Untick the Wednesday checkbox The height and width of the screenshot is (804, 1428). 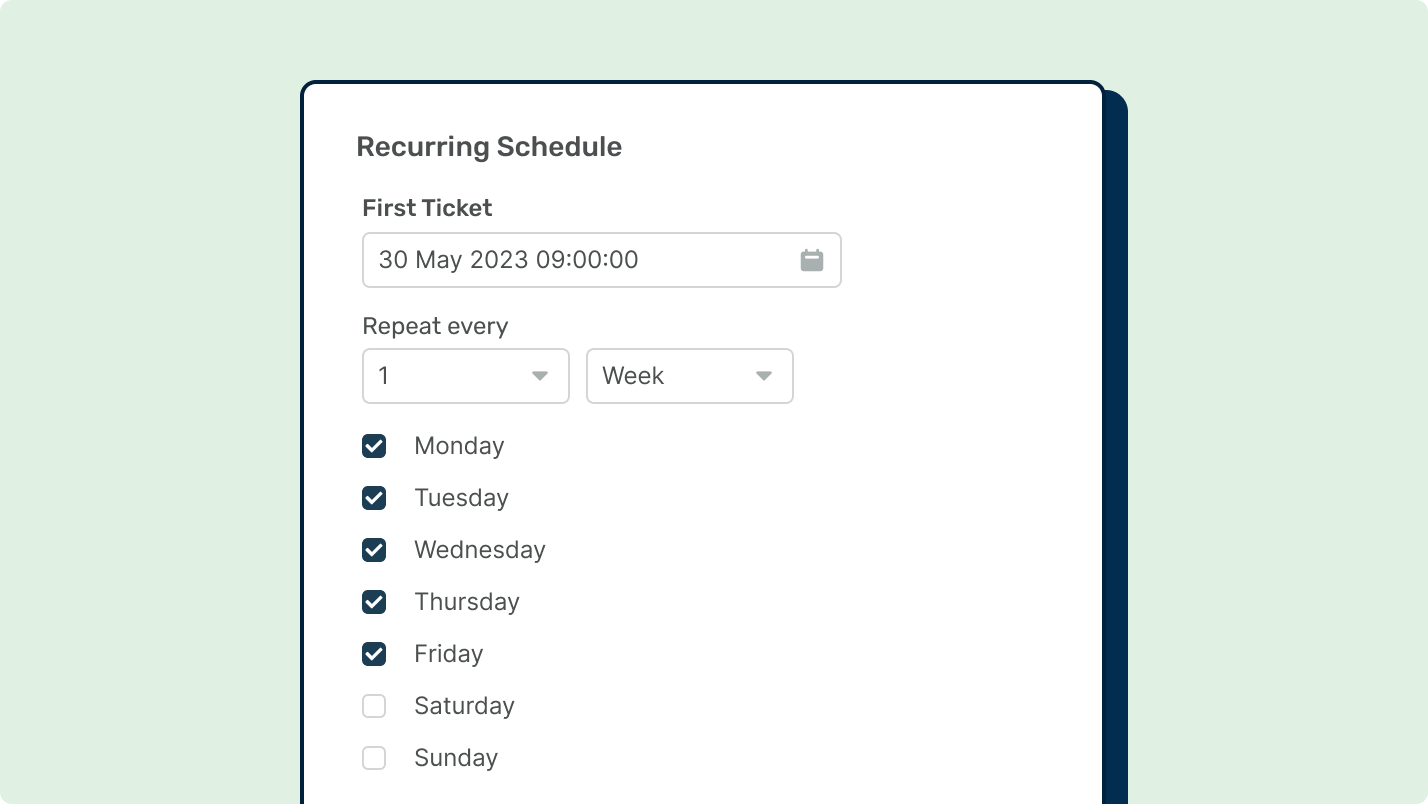point(374,550)
